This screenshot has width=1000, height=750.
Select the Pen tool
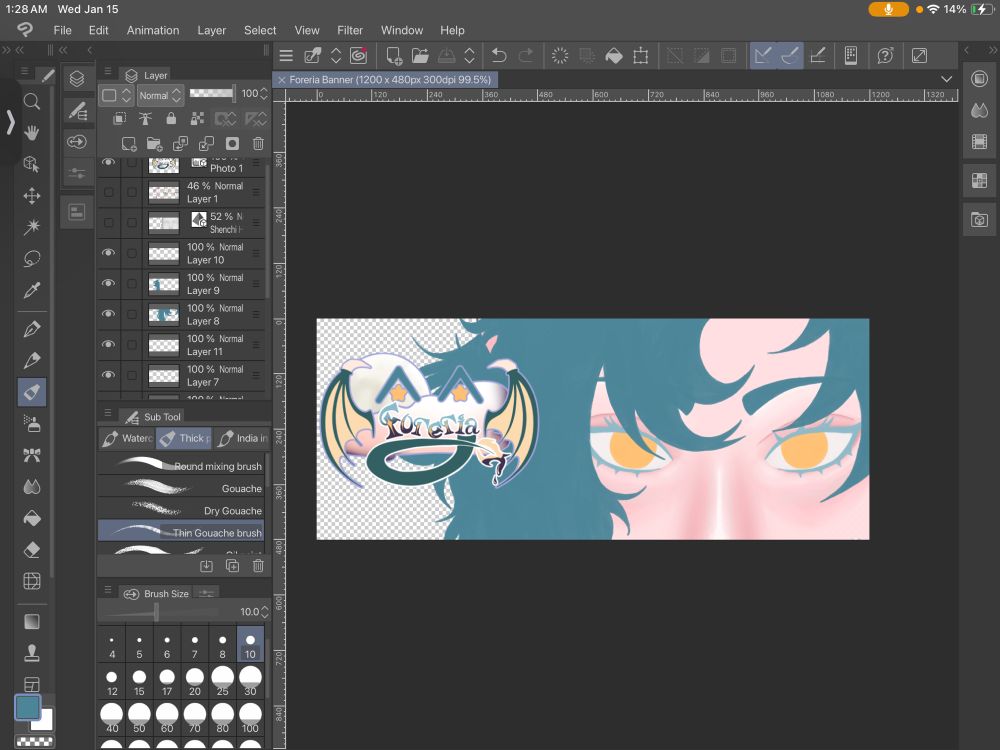pos(31,329)
